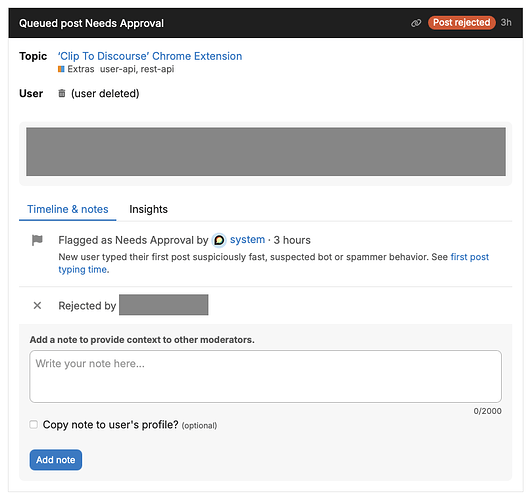Viewport: 531px width, 500px height.
Task: Click the Extras category color badge
Action: 61,69
